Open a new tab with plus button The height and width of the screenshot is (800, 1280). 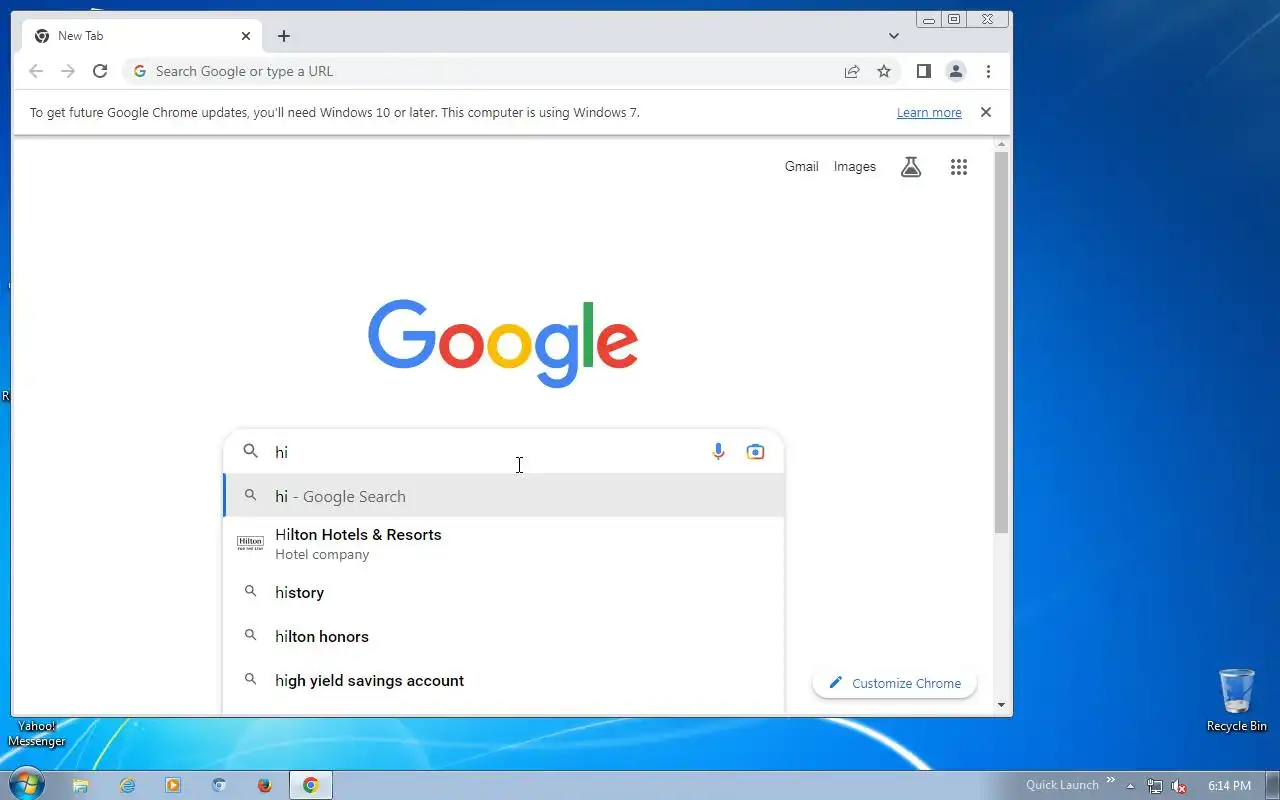tap(284, 36)
